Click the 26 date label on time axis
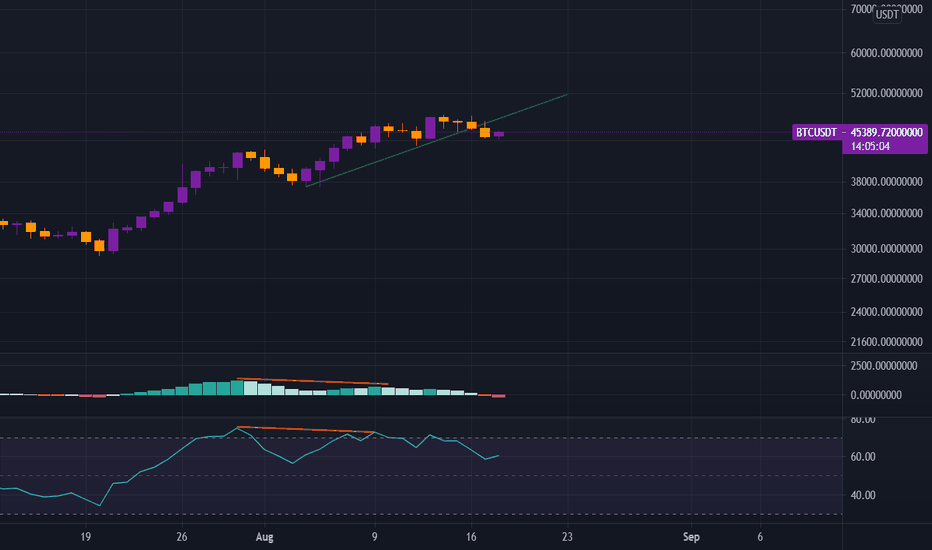The image size is (932, 550). pos(182,537)
